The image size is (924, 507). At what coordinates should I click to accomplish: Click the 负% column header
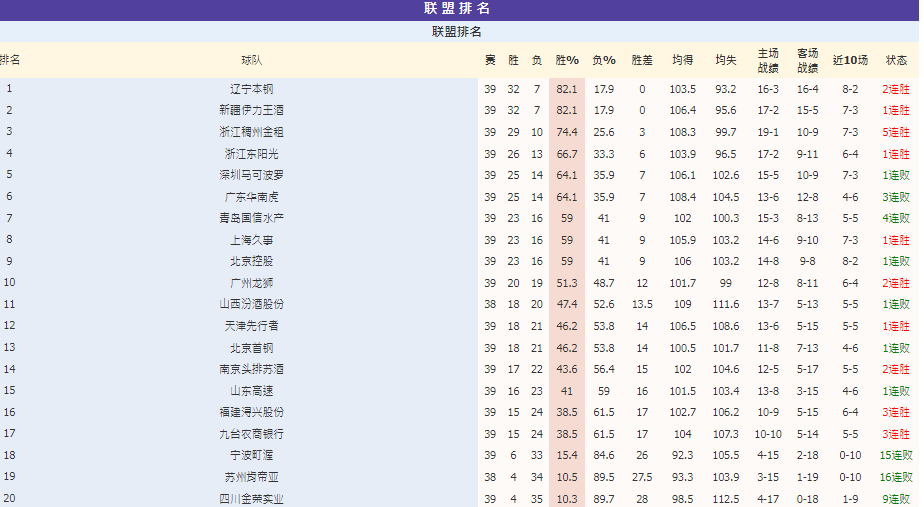point(604,60)
